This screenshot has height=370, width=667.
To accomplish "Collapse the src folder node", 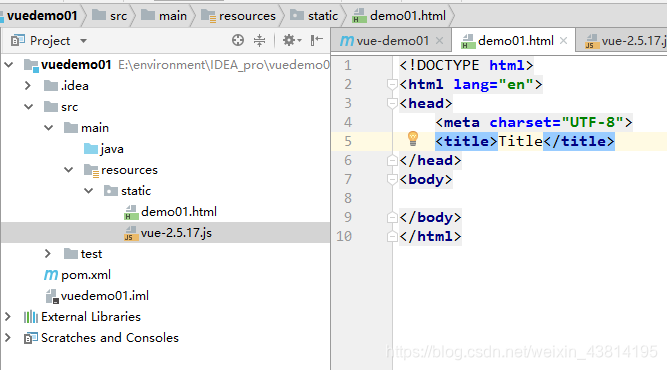I will tap(29, 106).
